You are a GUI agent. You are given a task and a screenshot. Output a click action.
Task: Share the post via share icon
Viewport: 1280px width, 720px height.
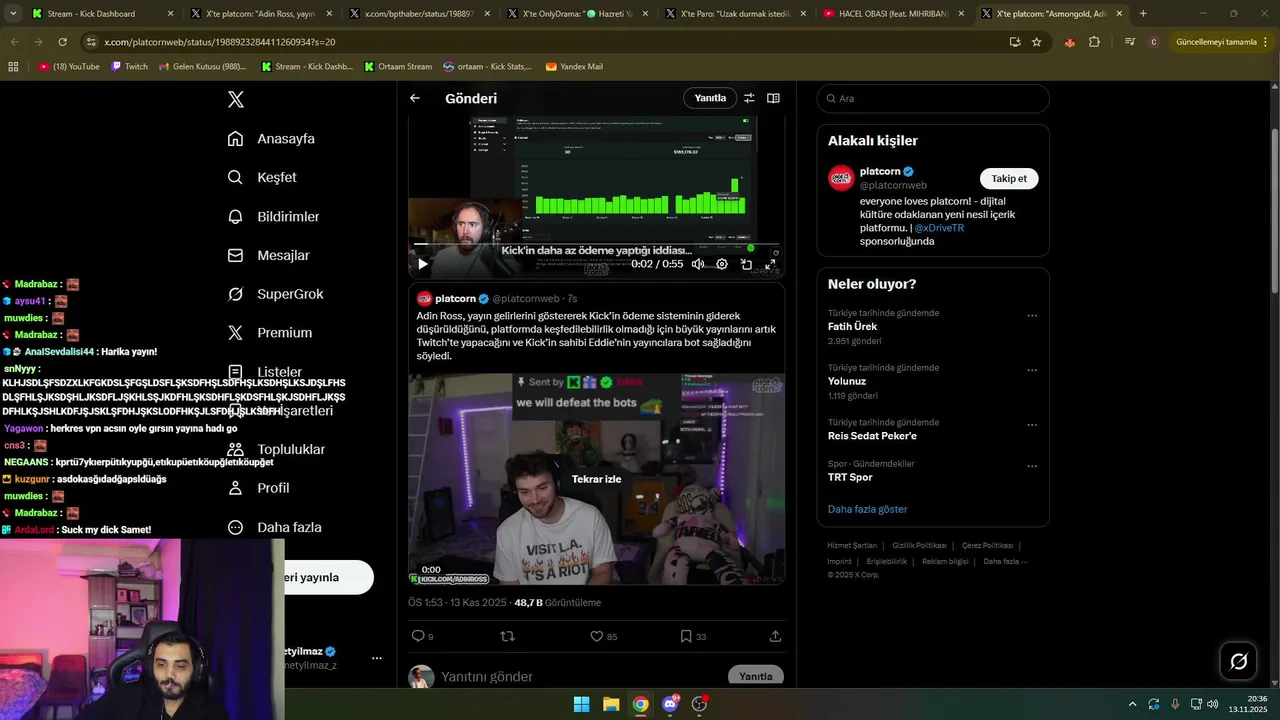(775, 636)
